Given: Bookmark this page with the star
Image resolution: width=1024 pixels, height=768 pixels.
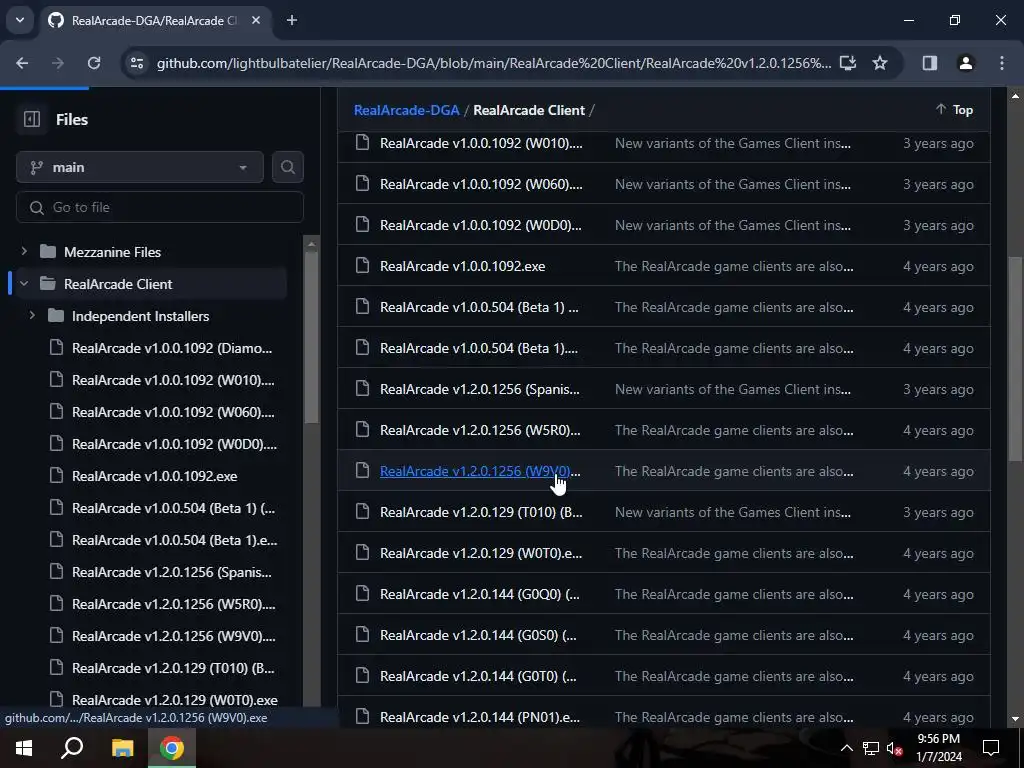Looking at the screenshot, I should (x=880, y=63).
